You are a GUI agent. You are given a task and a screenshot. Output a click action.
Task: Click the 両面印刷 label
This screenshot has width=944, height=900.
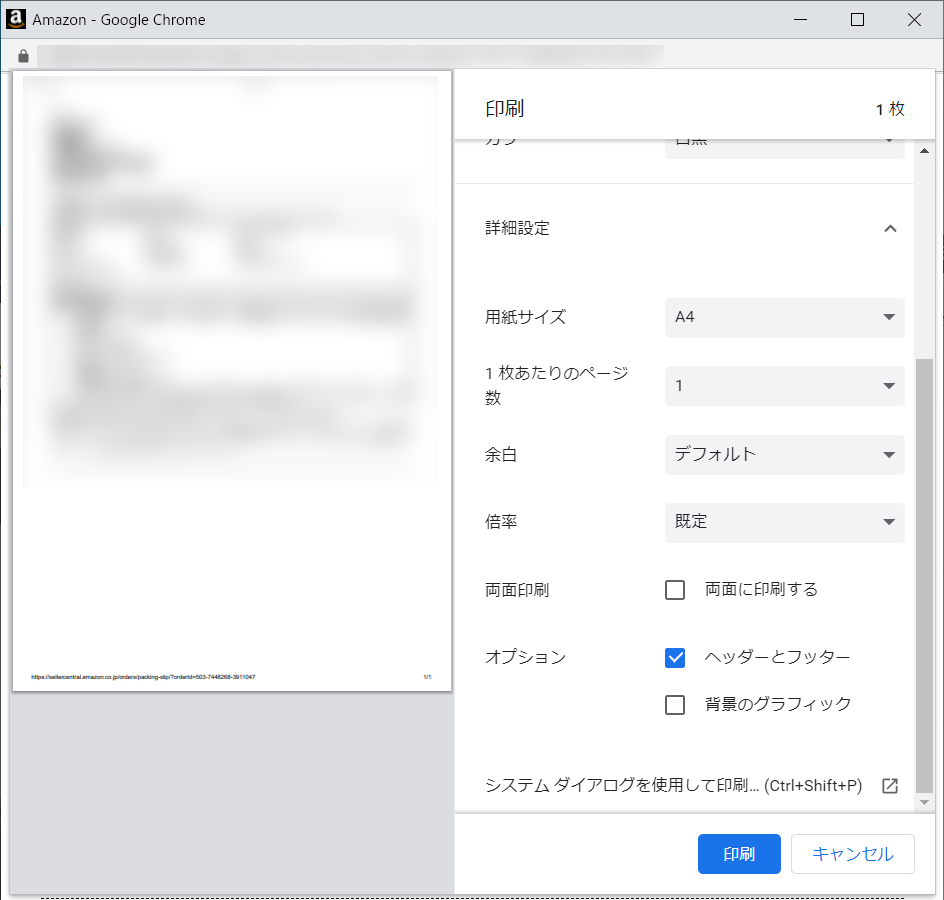(517, 590)
